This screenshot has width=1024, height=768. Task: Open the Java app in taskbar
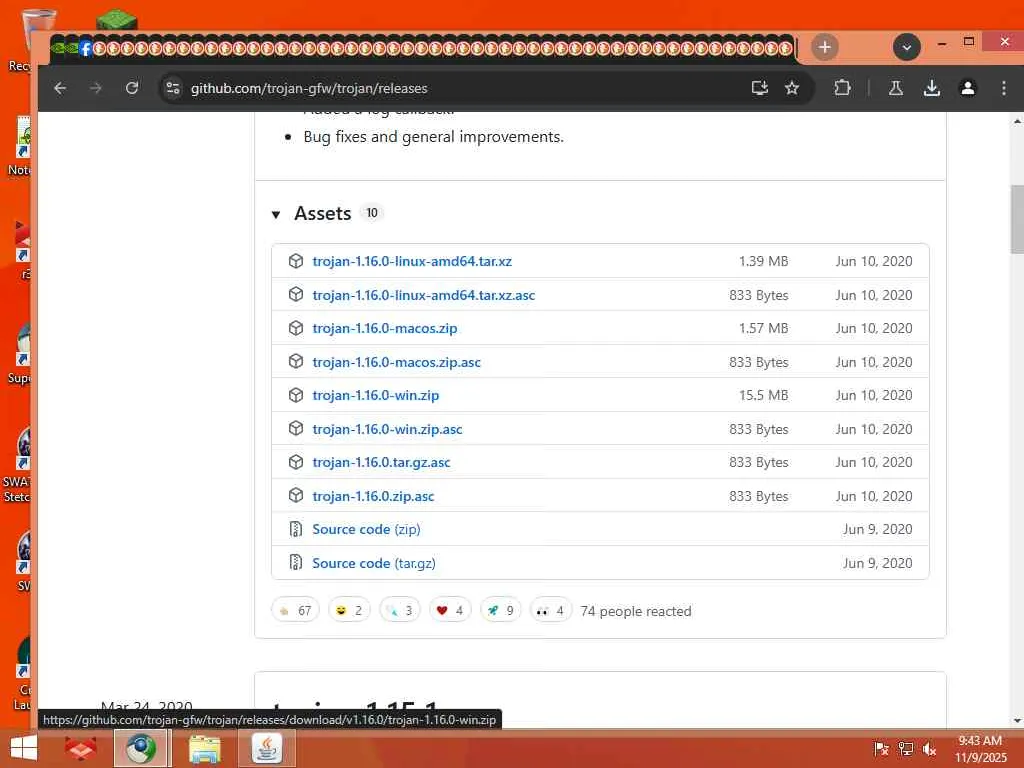coord(266,748)
